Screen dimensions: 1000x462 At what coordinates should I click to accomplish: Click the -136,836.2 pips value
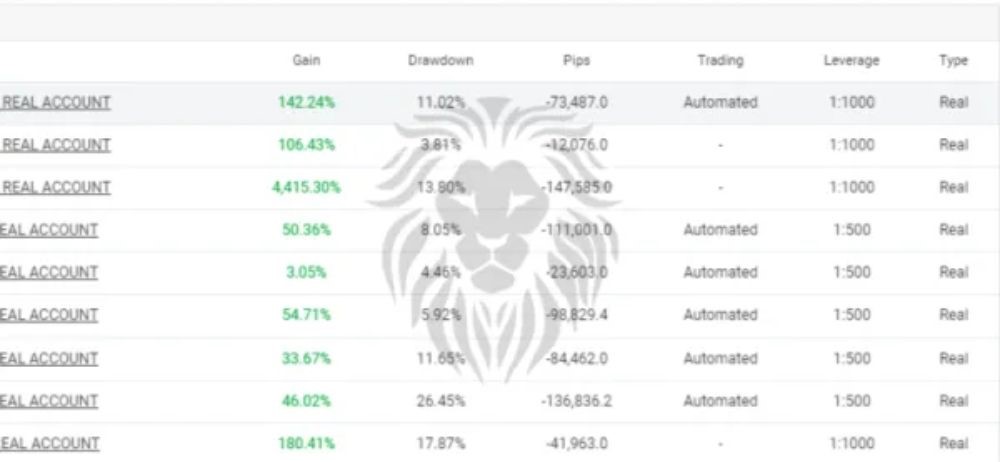pyautogui.click(x=577, y=401)
